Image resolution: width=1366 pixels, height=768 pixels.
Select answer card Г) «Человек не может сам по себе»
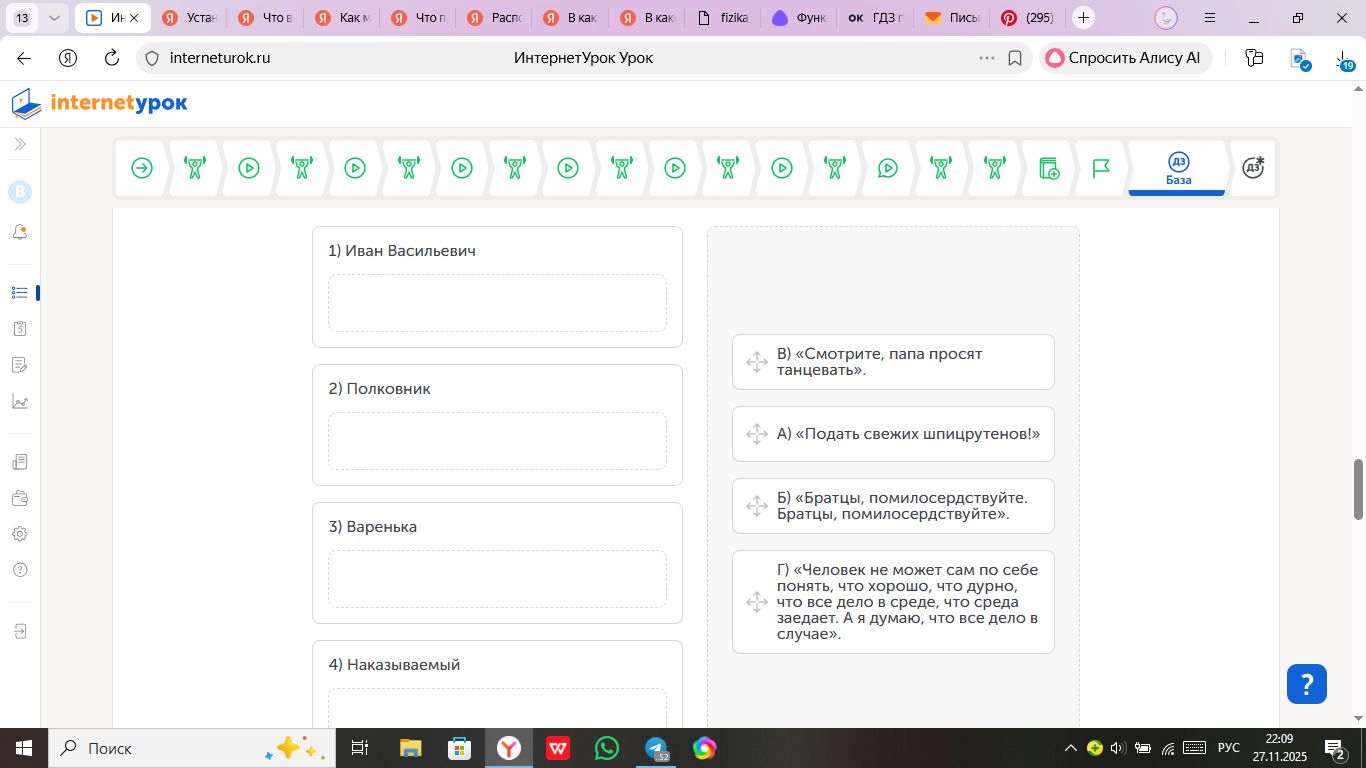click(893, 602)
